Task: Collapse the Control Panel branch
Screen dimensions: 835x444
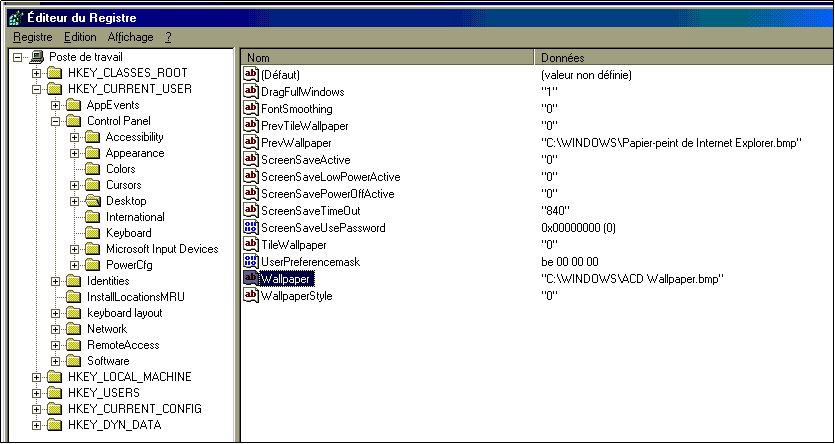Action: tap(55, 121)
